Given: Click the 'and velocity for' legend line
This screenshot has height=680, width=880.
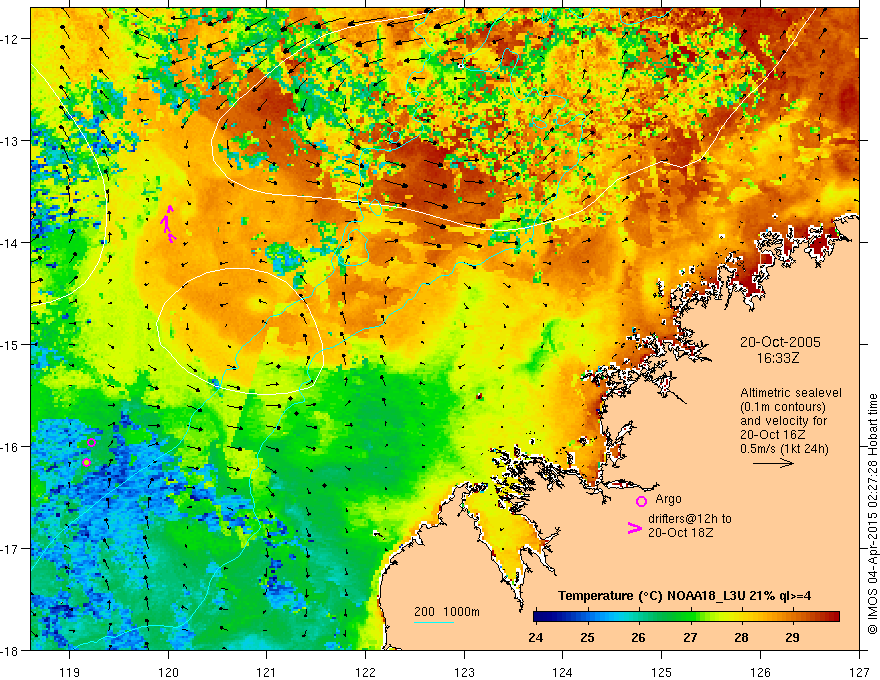Looking at the screenshot, I should pos(783,421).
